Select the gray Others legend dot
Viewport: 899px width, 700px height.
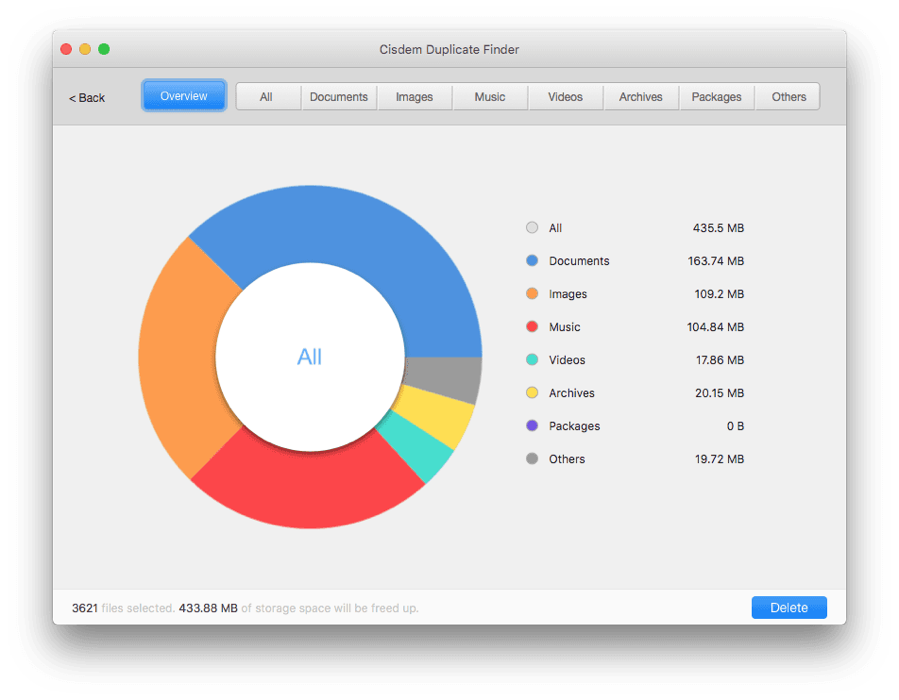tap(532, 459)
